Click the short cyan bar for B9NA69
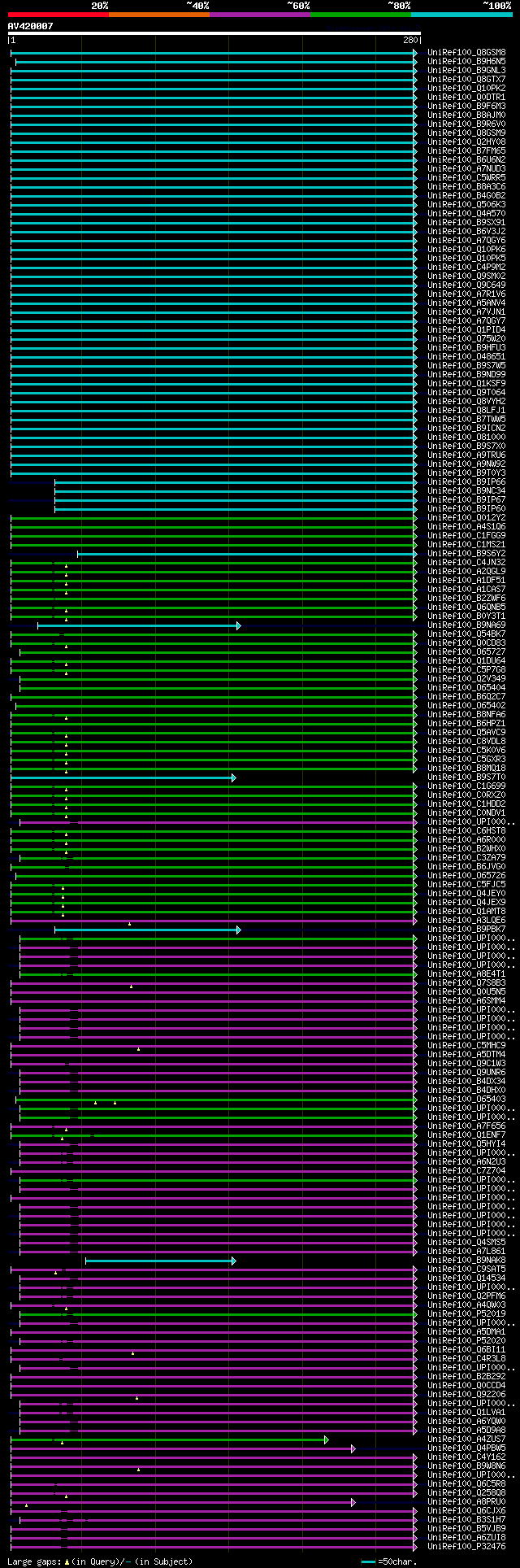This screenshot has height=1568, width=520. click(x=139, y=625)
